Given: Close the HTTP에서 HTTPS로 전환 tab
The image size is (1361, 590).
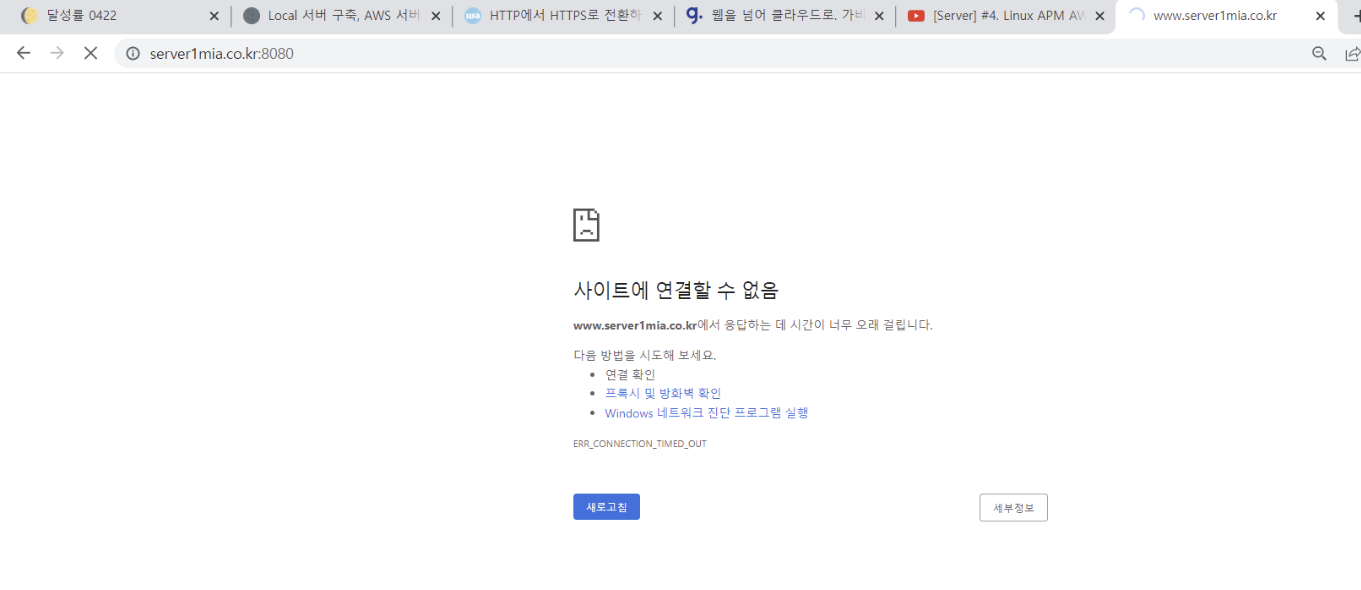Looking at the screenshot, I should (x=657, y=16).
